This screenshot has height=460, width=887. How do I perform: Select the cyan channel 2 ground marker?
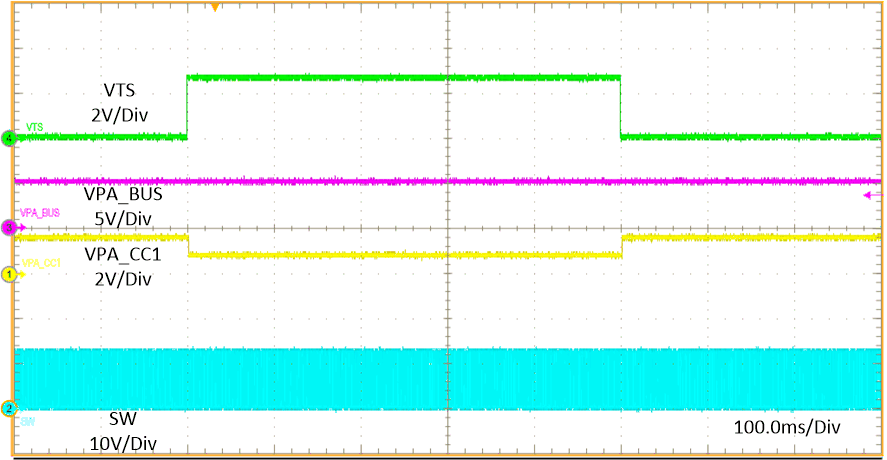click(x=9, y=408)
